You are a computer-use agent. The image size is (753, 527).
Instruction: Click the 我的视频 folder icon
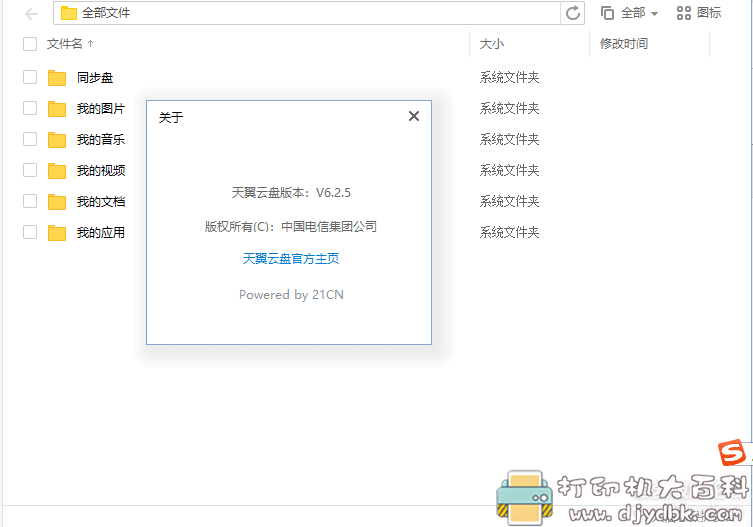[x=57, y=171]
